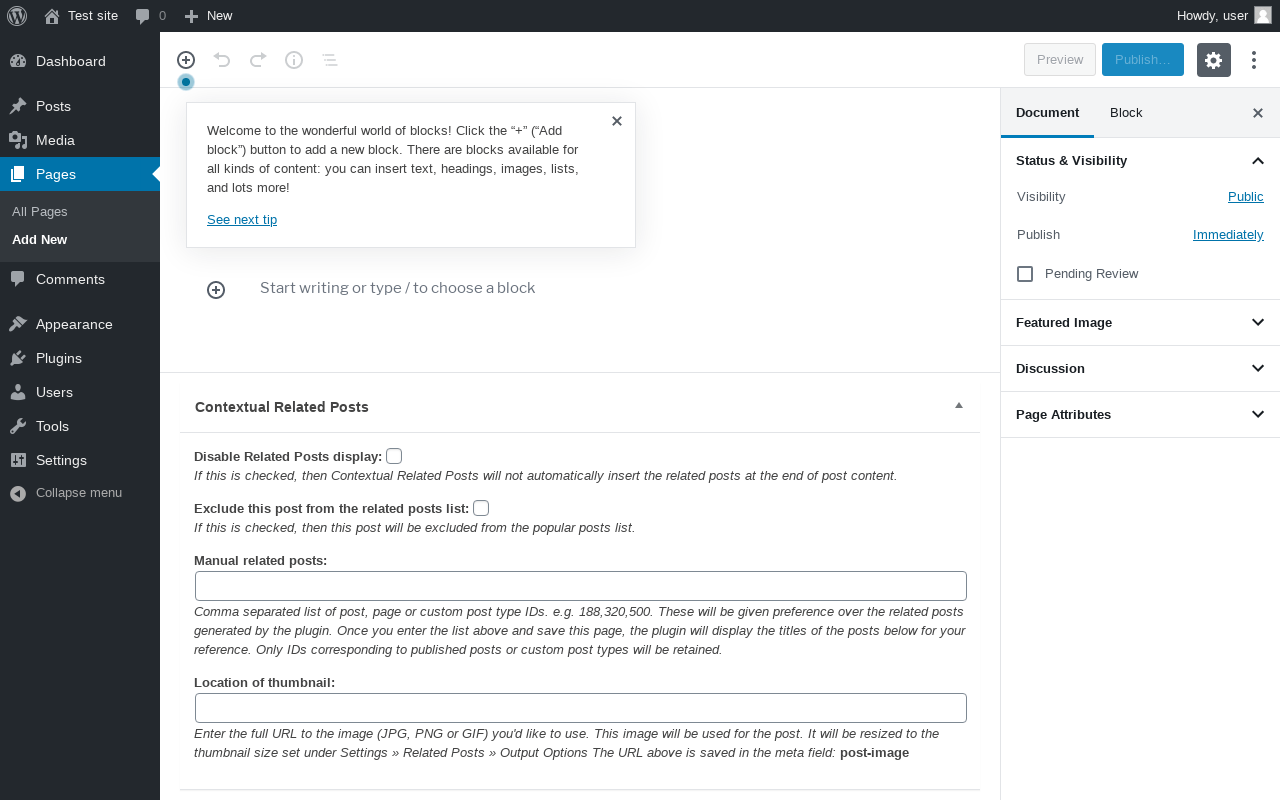
Task: Switch to the Block tab
Action: (x=1126, y=113)
